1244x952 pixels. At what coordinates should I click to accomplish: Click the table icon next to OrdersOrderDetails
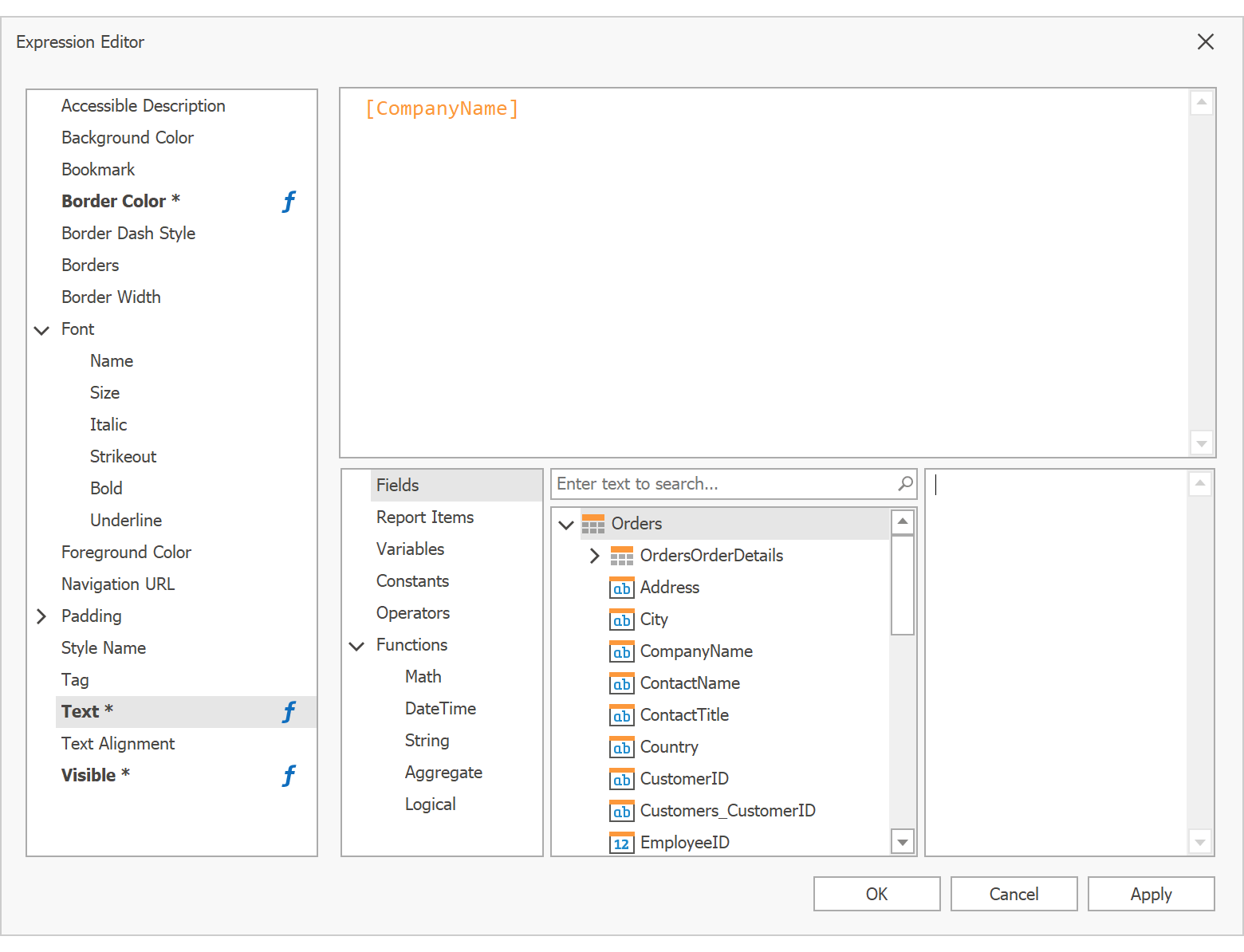click(x=622, y=556)
